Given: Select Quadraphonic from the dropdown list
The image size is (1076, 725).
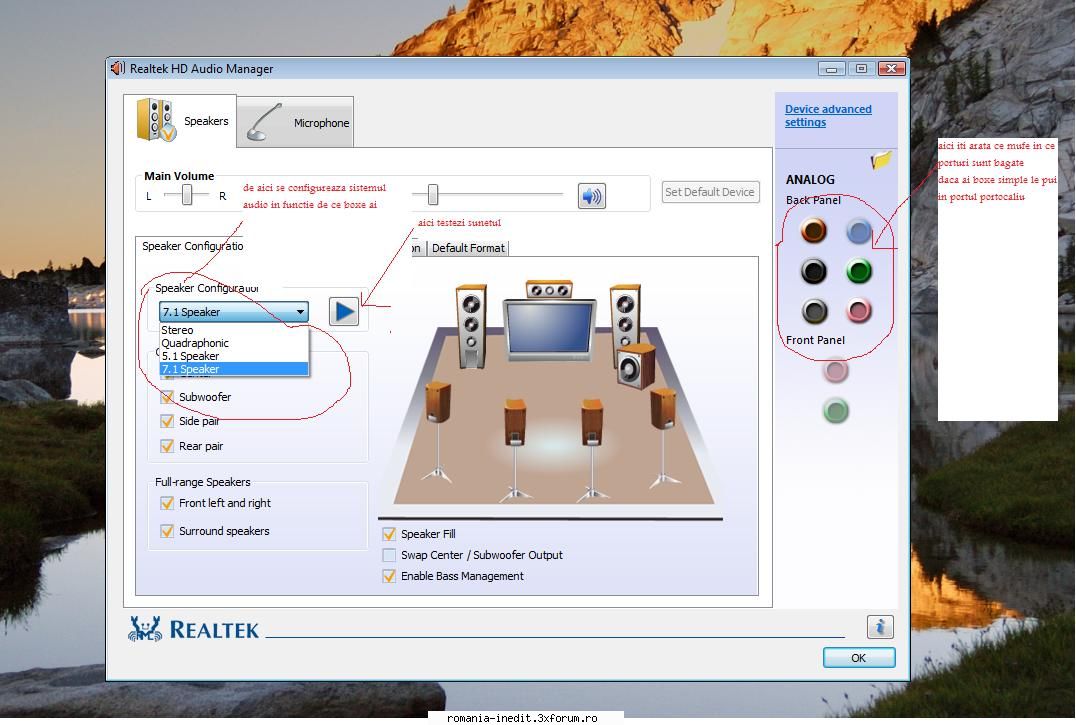Looking at the screenshot, I should 234,343.
